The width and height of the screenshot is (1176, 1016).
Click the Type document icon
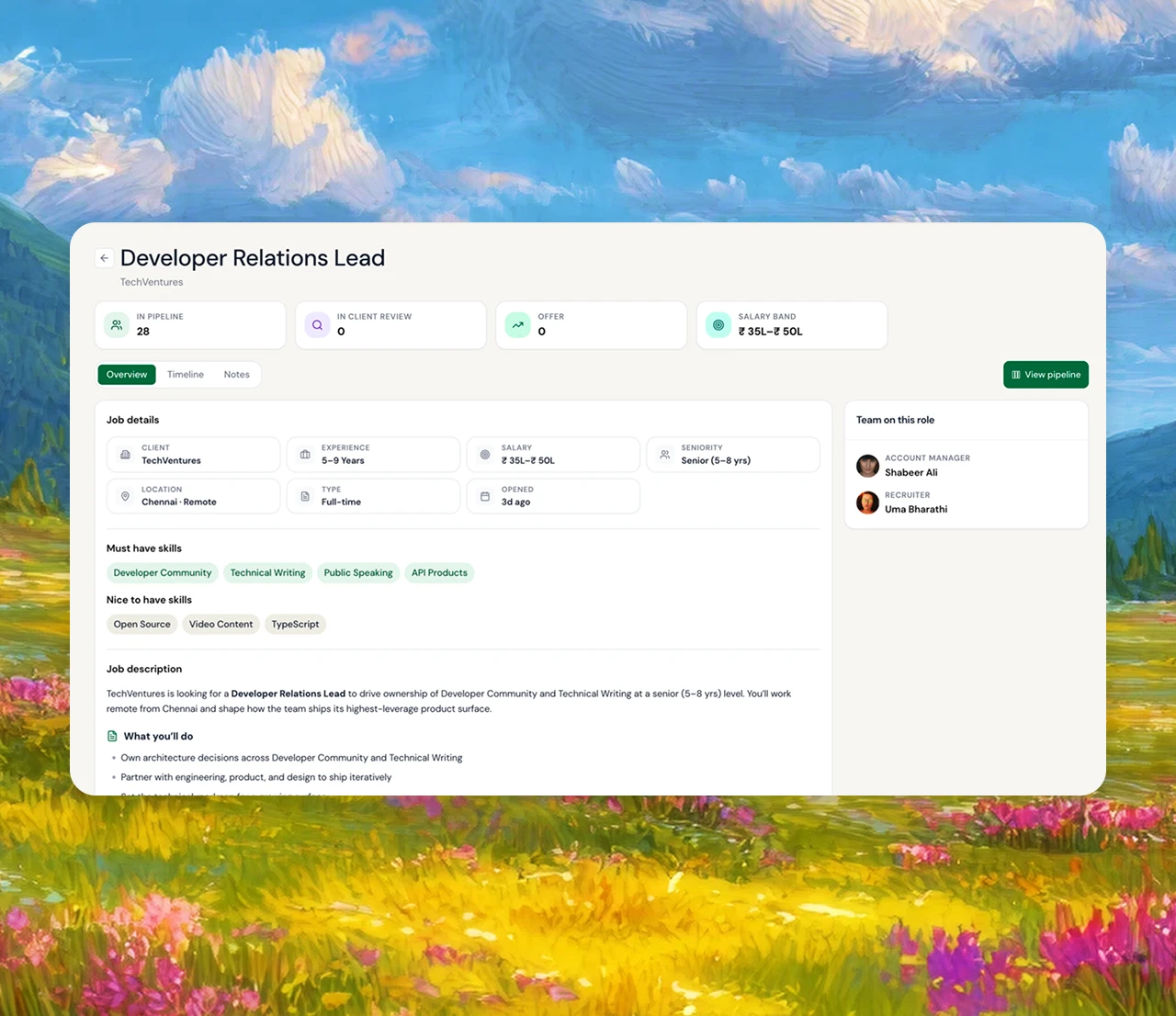[x=305, y=496]
